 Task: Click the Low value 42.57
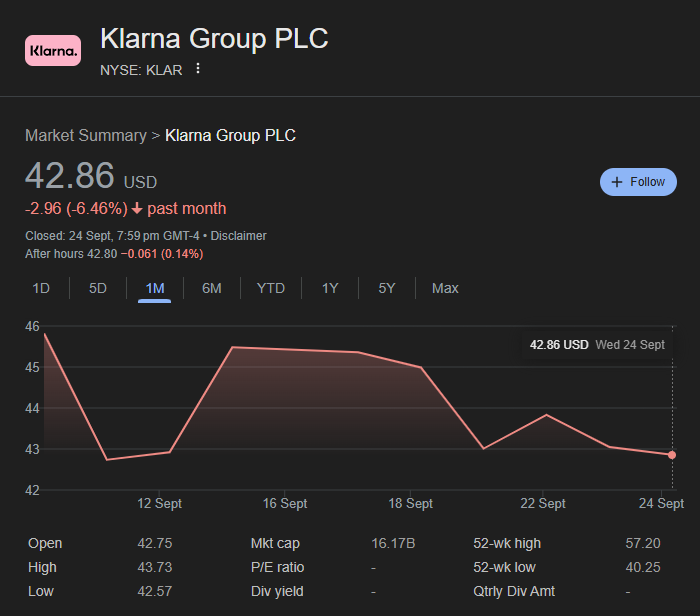coord(154,591)
